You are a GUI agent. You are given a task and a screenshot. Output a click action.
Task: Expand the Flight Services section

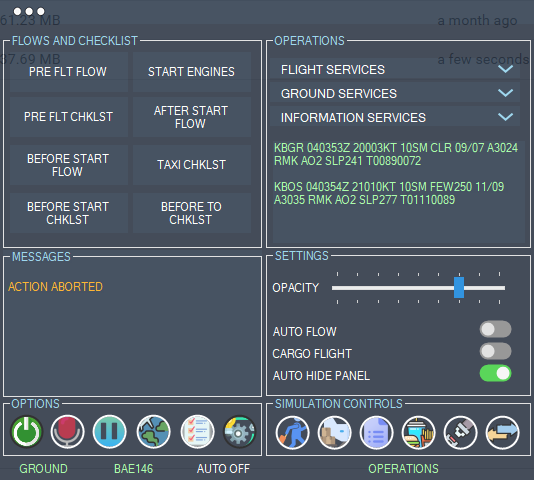(x=395, y=69)
